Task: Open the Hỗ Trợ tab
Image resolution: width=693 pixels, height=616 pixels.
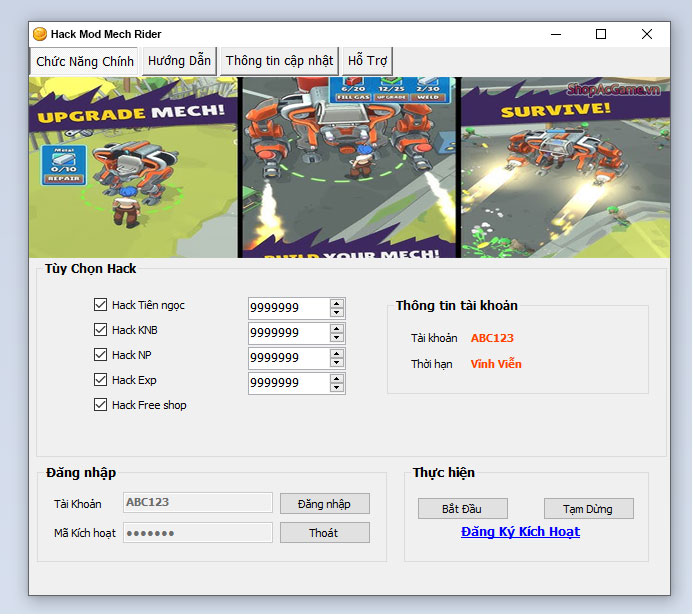Action: tap(367, 61)
